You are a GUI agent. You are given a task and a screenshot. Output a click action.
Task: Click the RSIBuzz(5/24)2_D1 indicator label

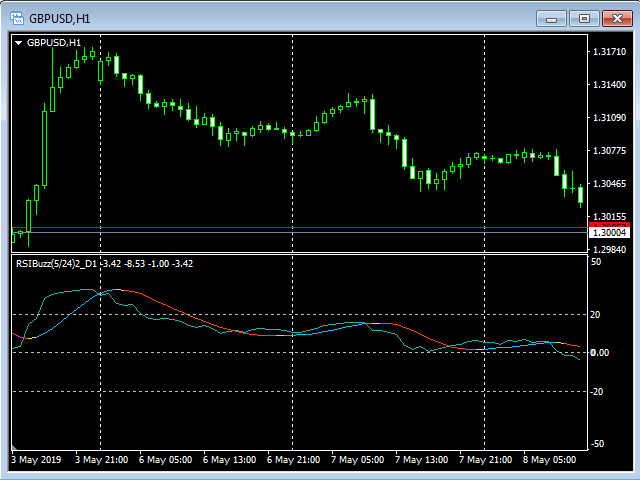coord(55,264)
